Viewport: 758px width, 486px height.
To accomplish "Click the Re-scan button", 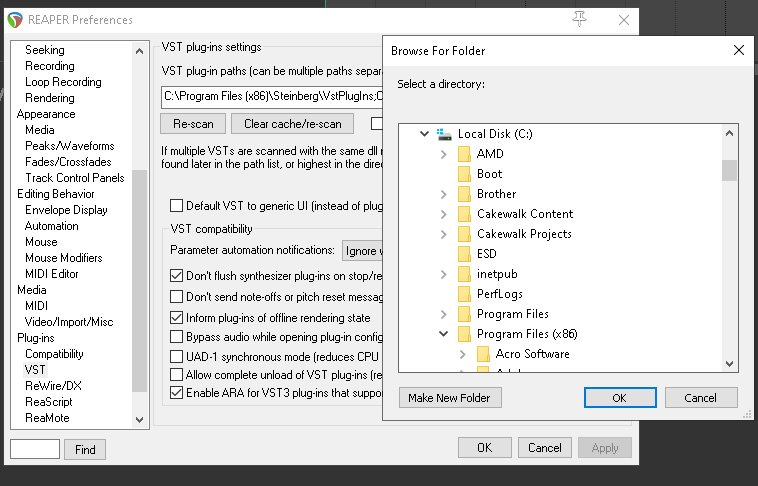I will point(193,124).
